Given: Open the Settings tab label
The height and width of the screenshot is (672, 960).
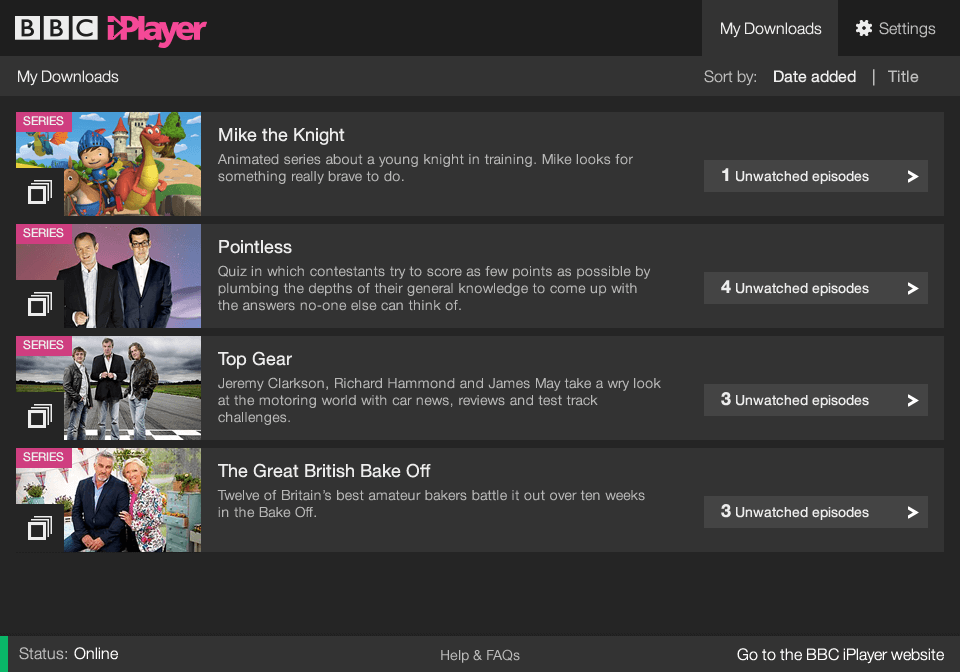Looking at the screenshot, I should [907, 29].
